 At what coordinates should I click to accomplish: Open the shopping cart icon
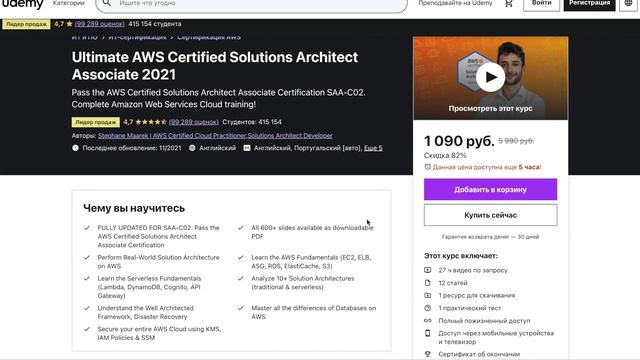[509, 4]
